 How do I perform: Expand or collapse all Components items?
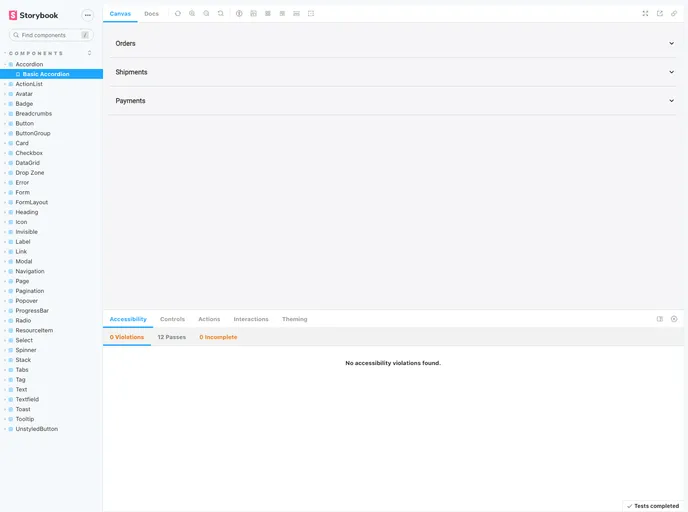point(90,53)
